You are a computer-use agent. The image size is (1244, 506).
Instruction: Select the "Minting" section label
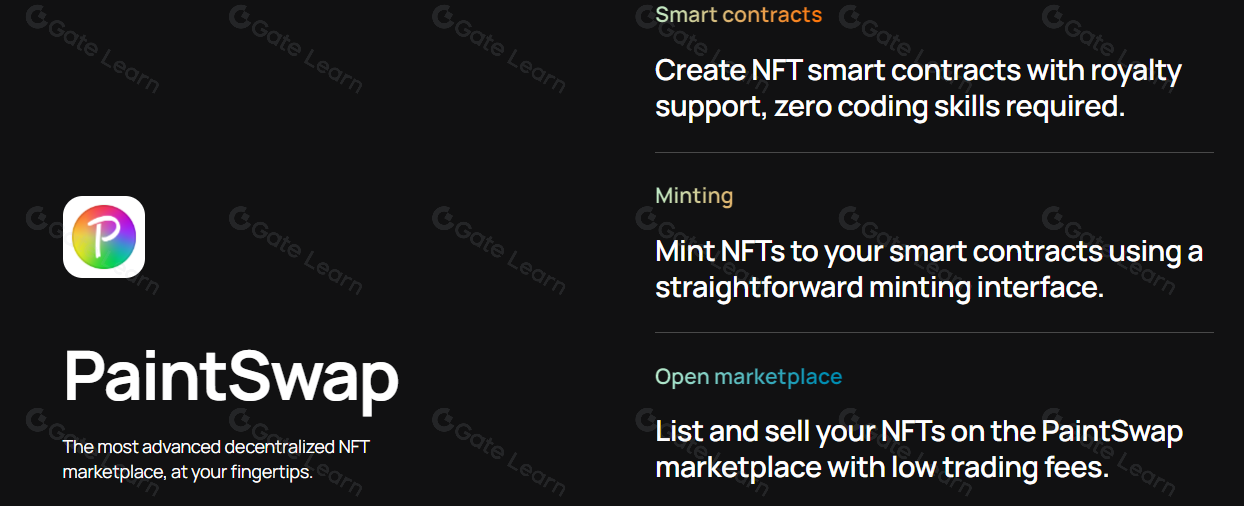[x=694, y=196]
